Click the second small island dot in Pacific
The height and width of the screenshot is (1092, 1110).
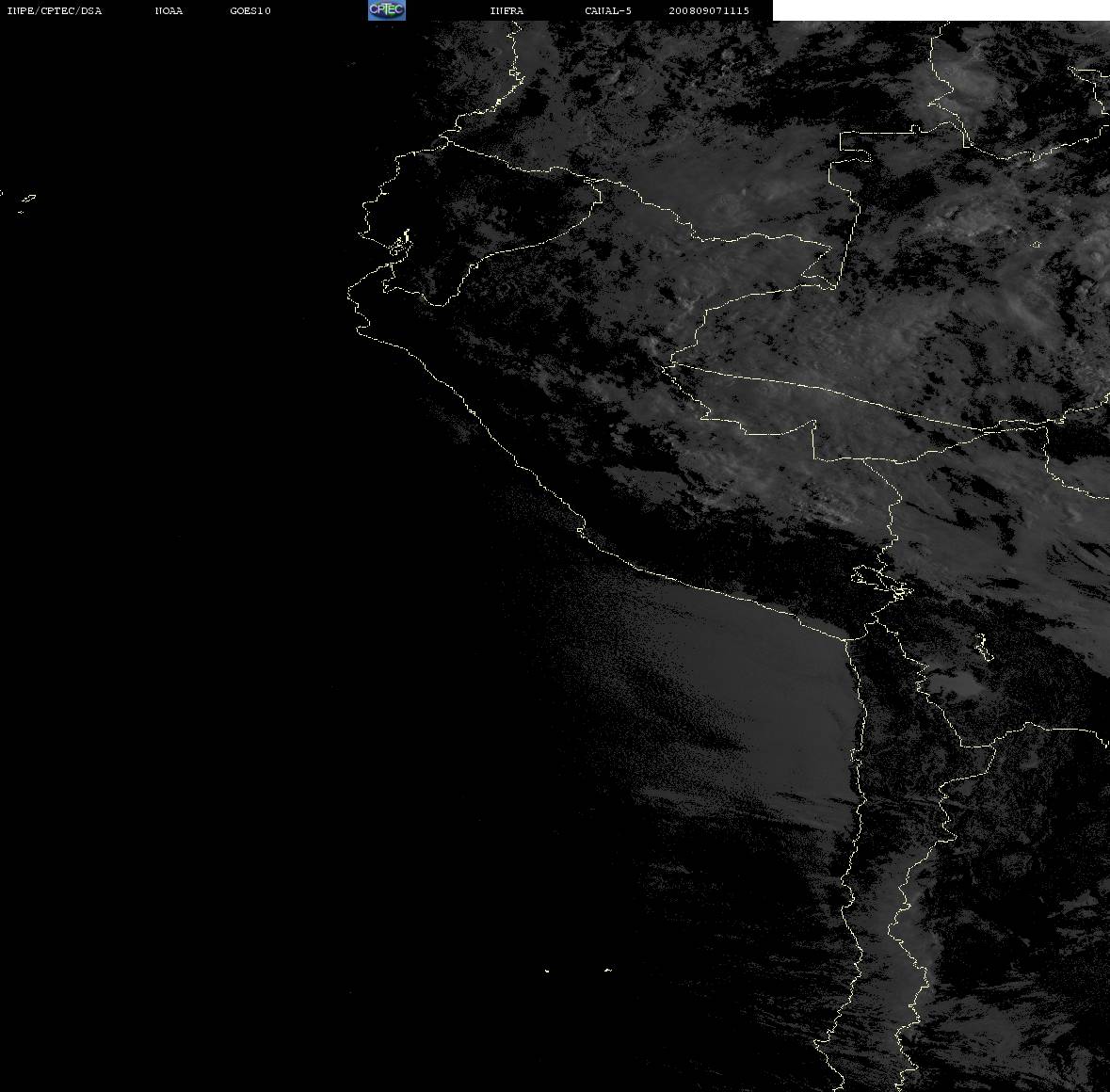tap(607, 970)
